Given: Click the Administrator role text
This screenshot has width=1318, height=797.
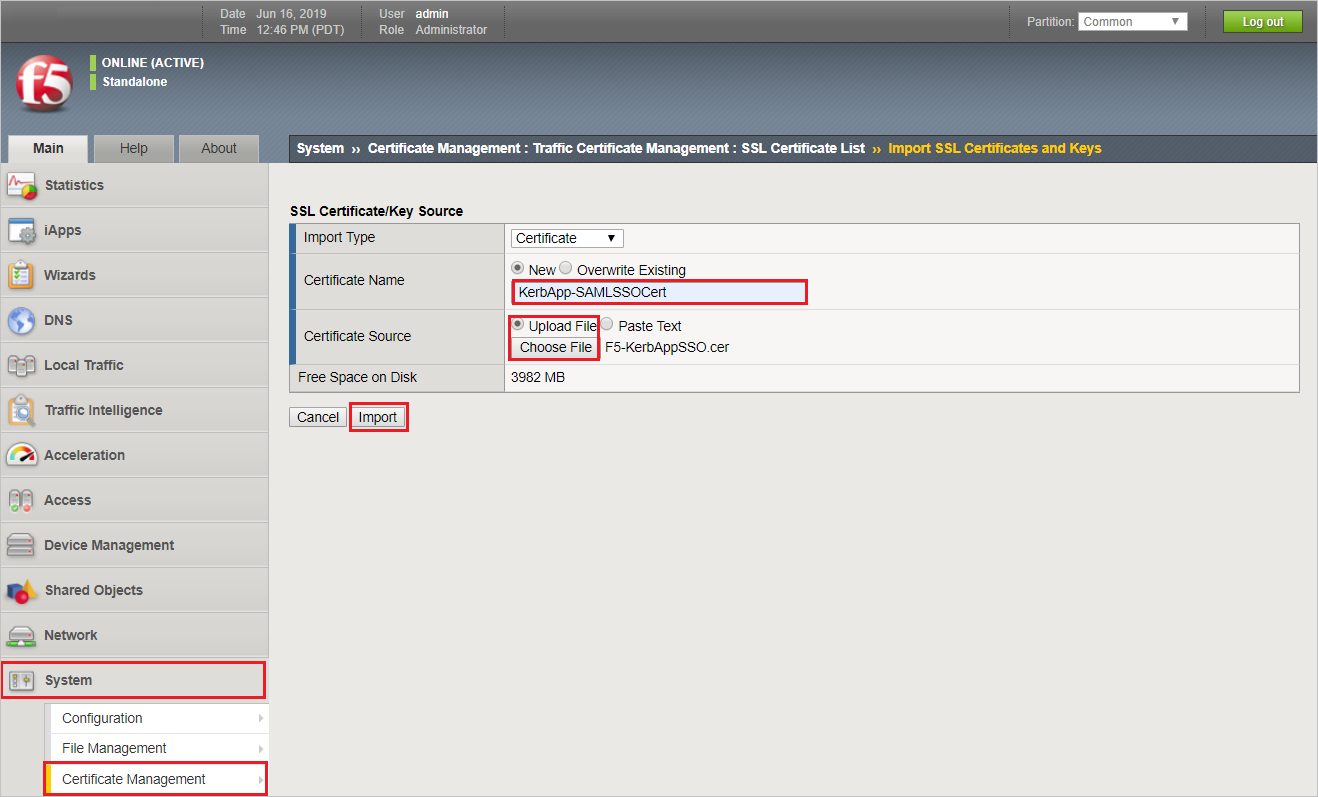Looking at the screenshot, I should point(451,30).
